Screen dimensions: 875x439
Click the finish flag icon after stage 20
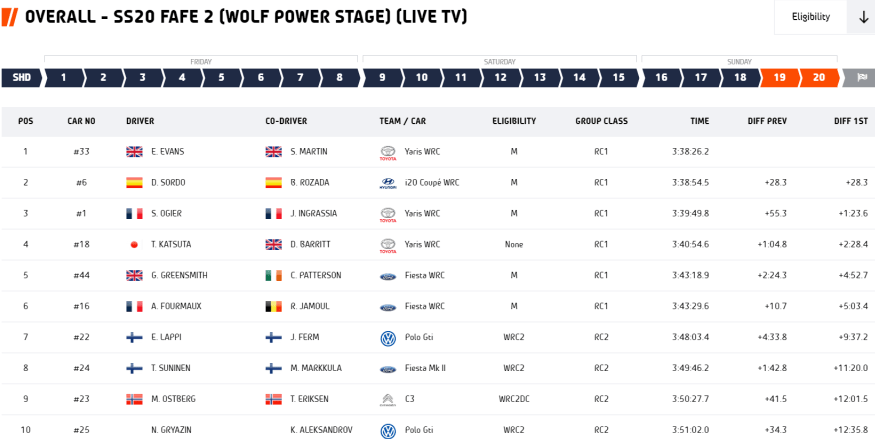860,77
